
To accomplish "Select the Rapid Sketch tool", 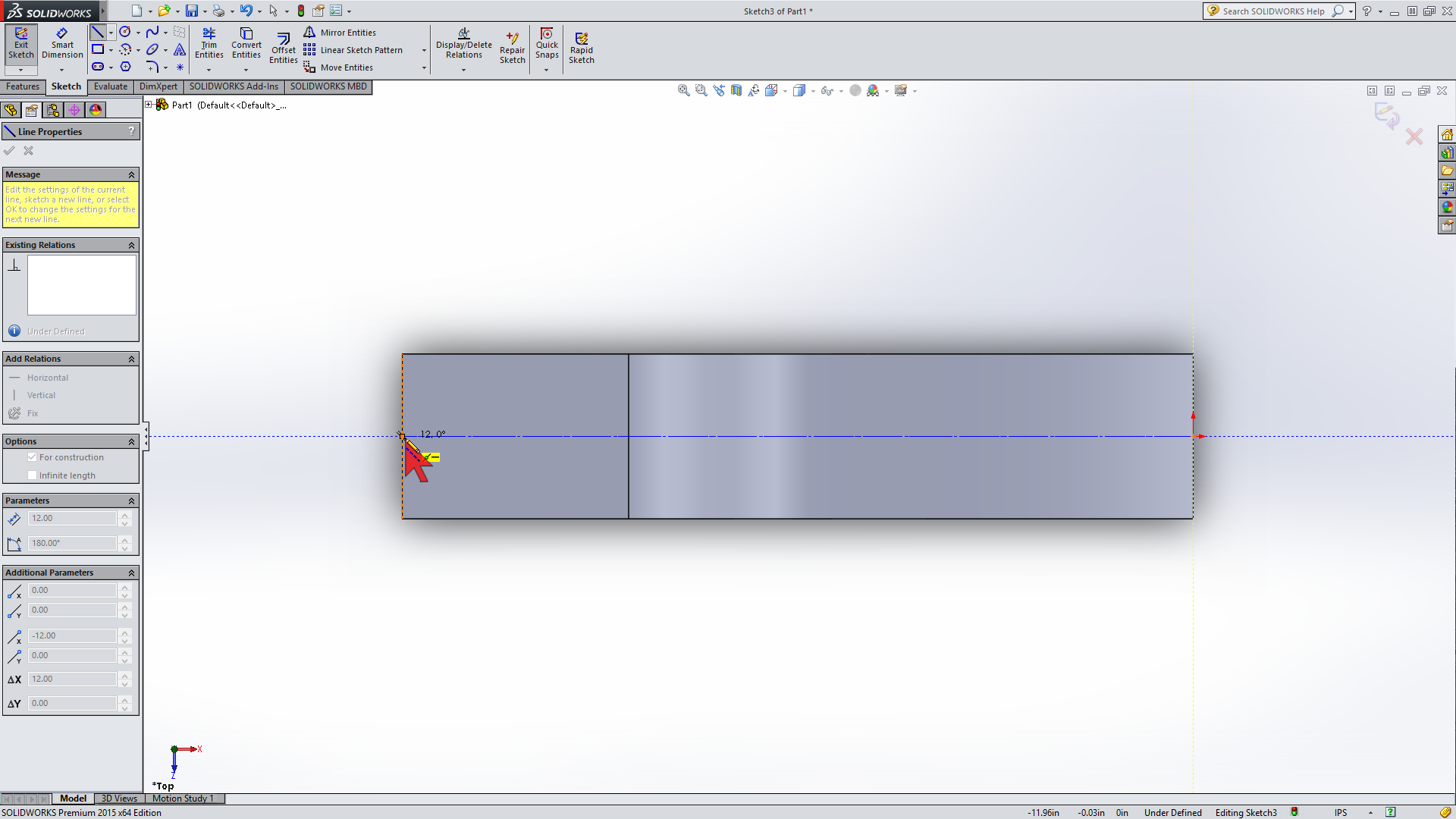I will (x=582, y=45).
